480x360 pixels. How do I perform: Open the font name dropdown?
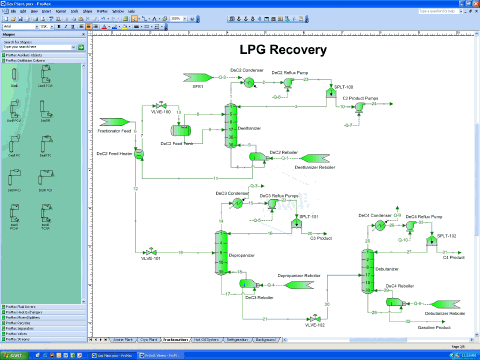tap(37, 27)
